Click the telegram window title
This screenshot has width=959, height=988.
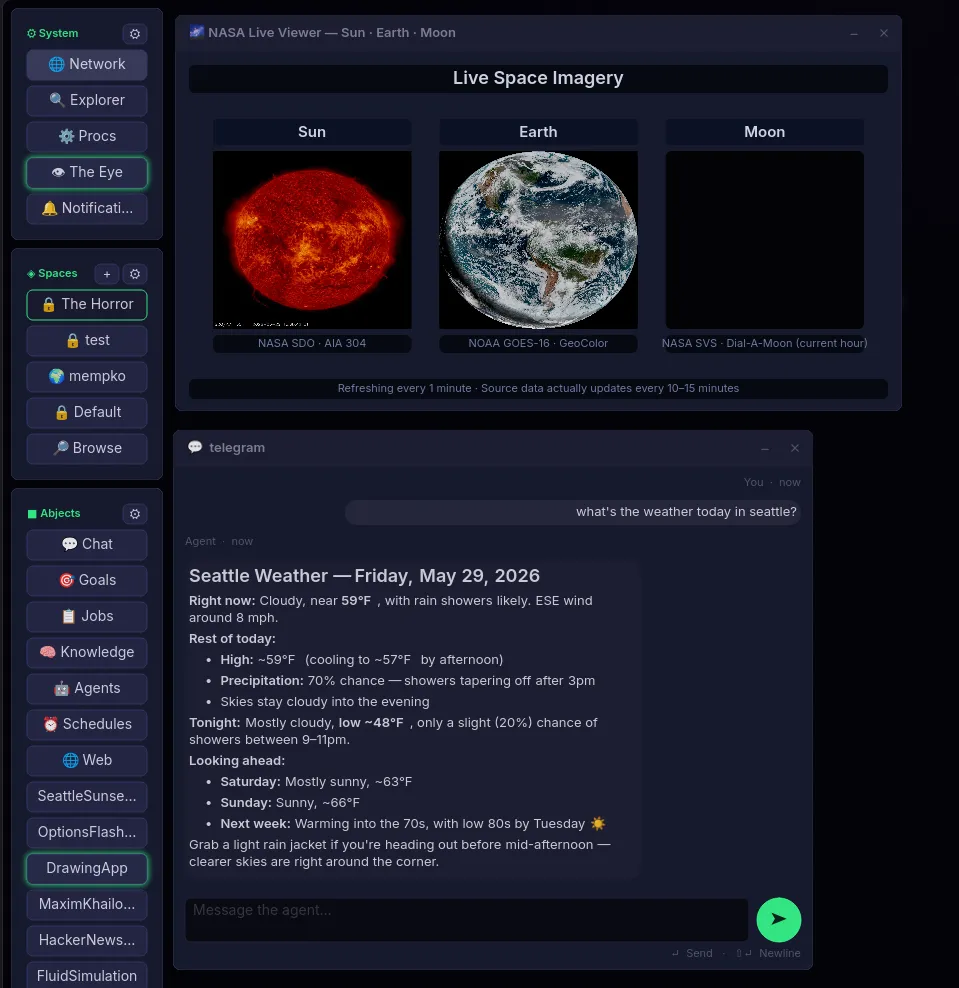pos(237,448)
